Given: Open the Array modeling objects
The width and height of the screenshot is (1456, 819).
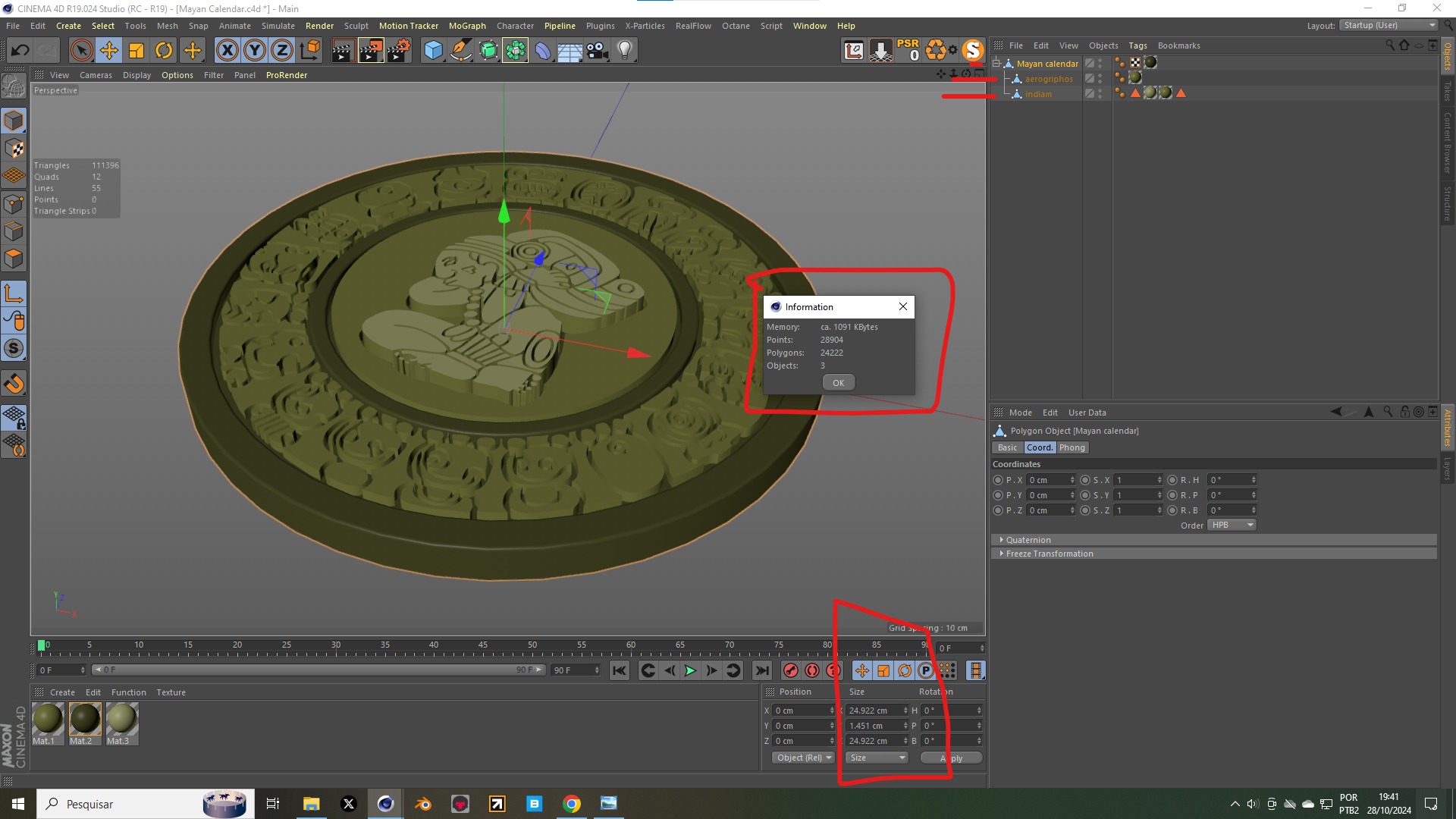Looking at the screenshot, I should click(x=515, y=51).
